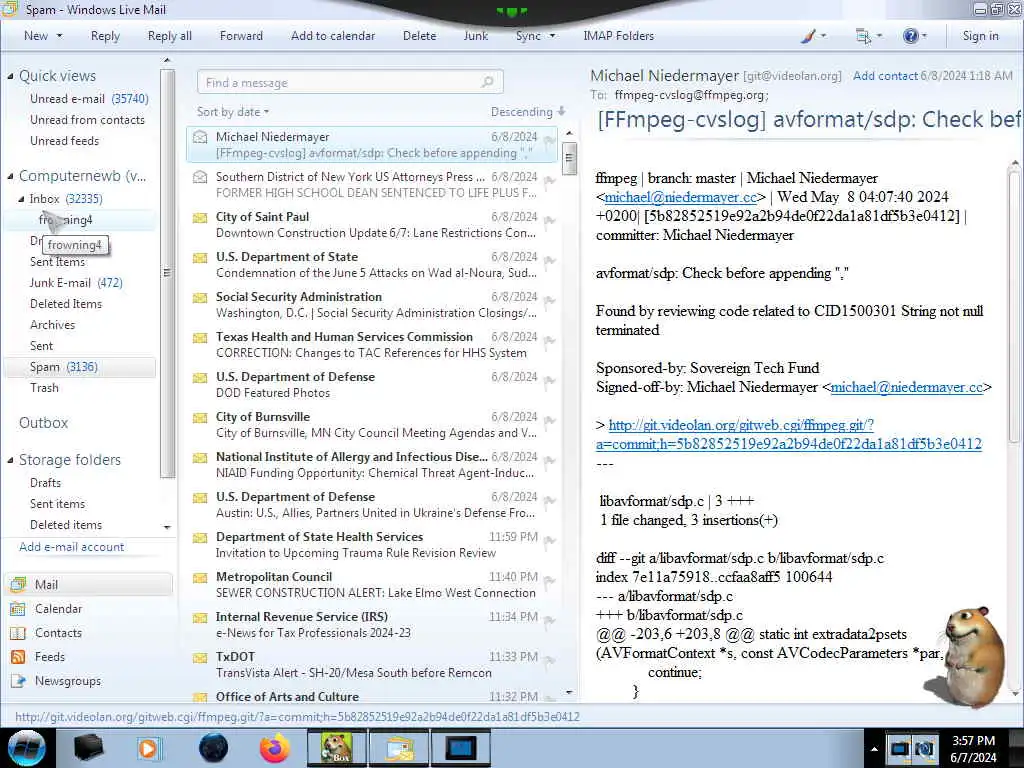Screen dimensions: 1024x768
Task: Click Add to calendar in toolbar
Action: coord(333,36)
